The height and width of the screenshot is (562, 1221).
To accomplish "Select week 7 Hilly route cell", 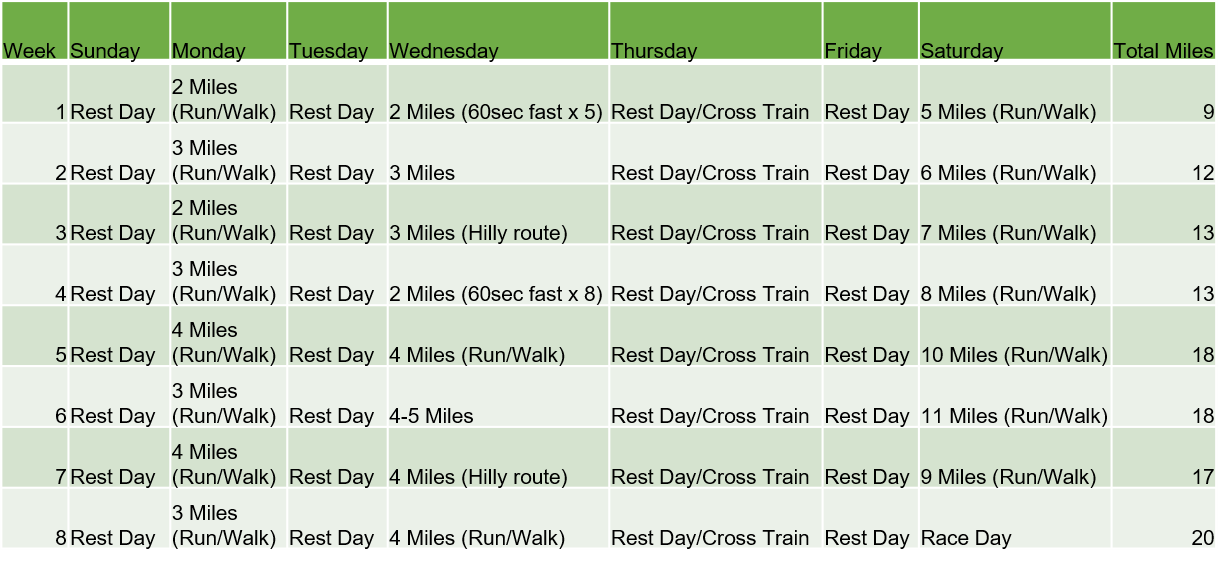I will coord(478,477).
